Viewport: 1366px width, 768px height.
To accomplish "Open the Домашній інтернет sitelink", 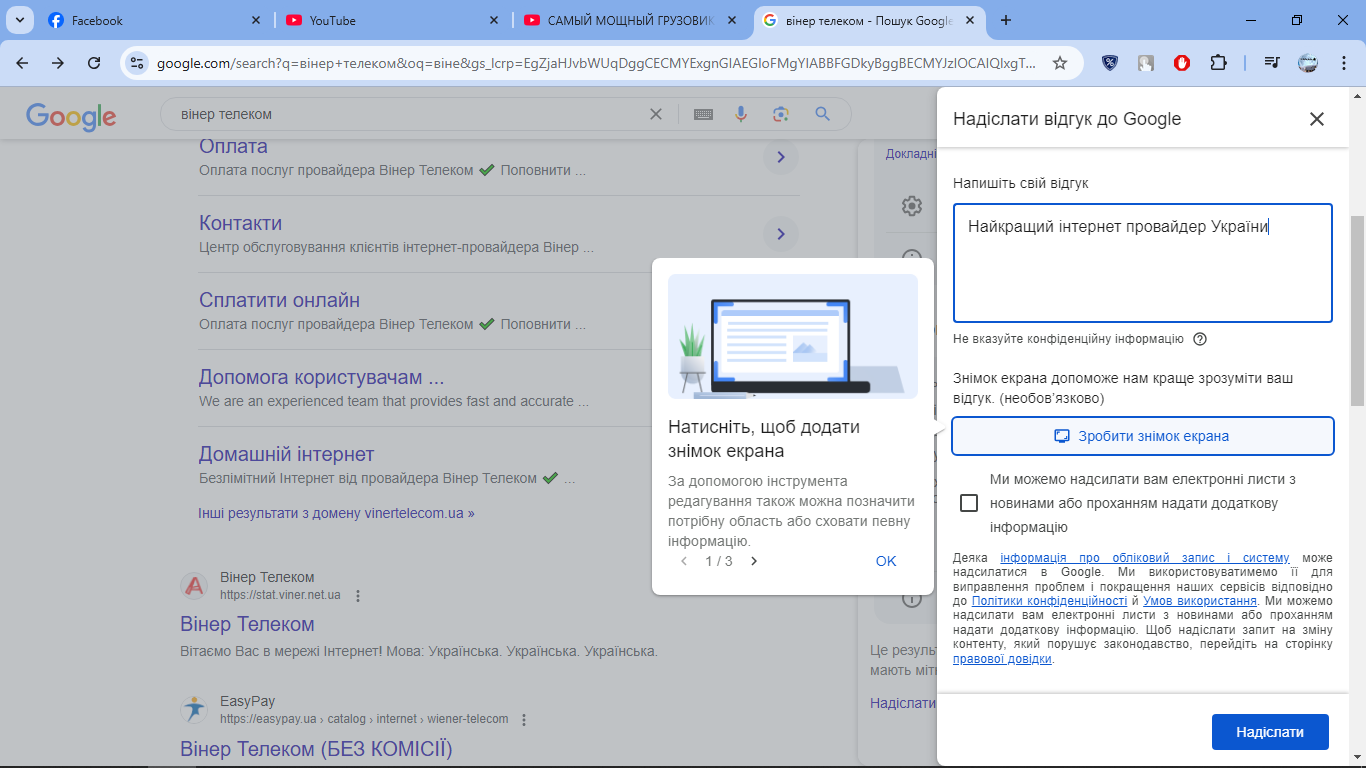I will (287, 454).
